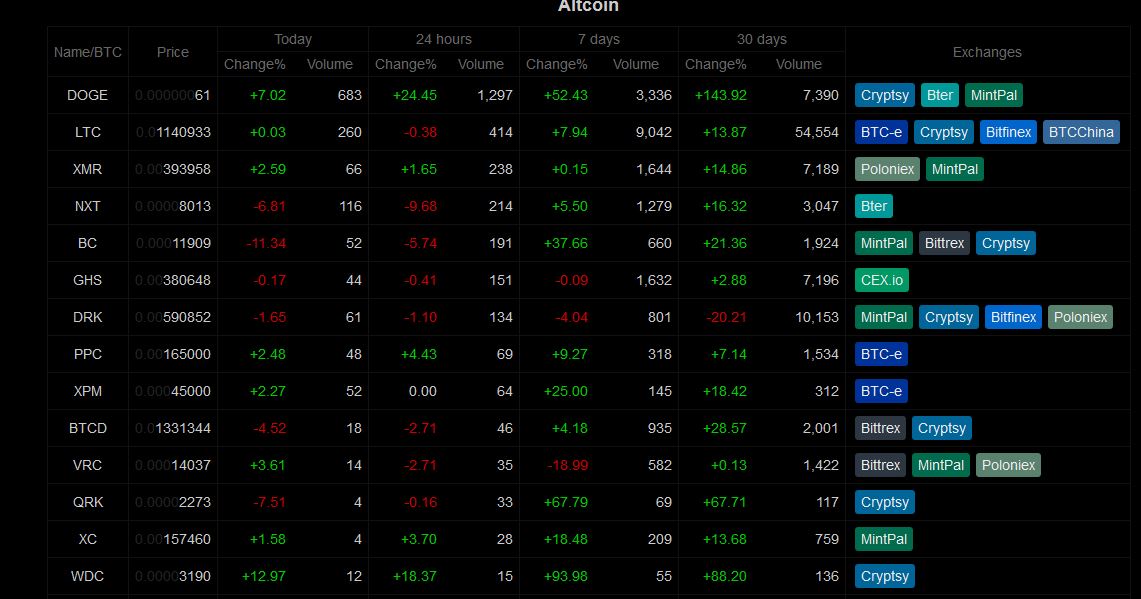Click DOGE 30-day change +143.92

tap(720, 95)
